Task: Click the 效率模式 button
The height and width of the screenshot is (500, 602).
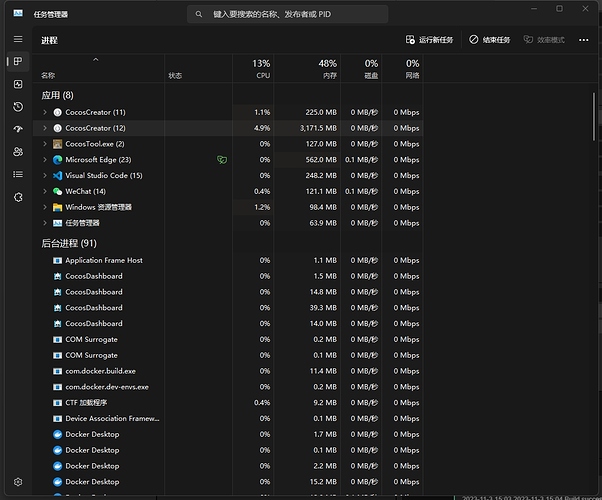Action: 544,40
